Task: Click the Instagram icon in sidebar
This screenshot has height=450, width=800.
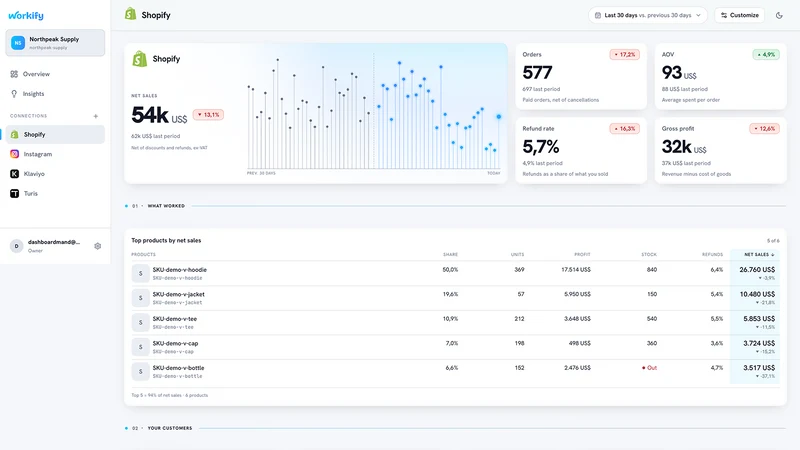Action: [x=14, y=154]
